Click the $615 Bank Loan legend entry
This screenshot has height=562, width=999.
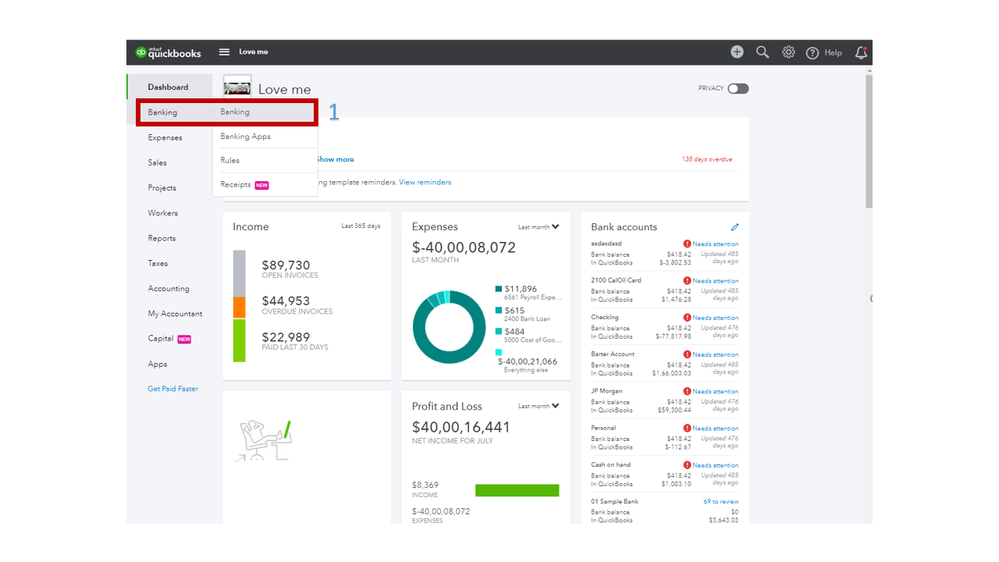(x=523, y=314)
